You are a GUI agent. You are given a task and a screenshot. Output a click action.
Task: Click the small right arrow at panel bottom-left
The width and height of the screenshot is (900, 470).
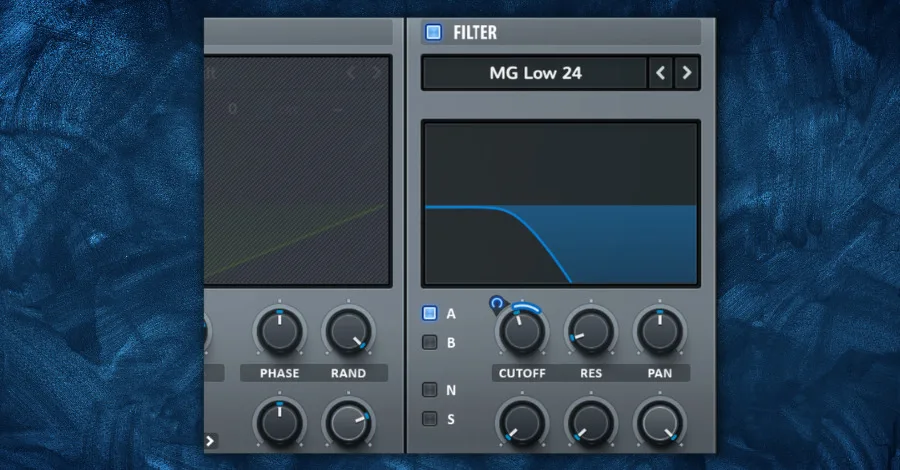(210, 441)
